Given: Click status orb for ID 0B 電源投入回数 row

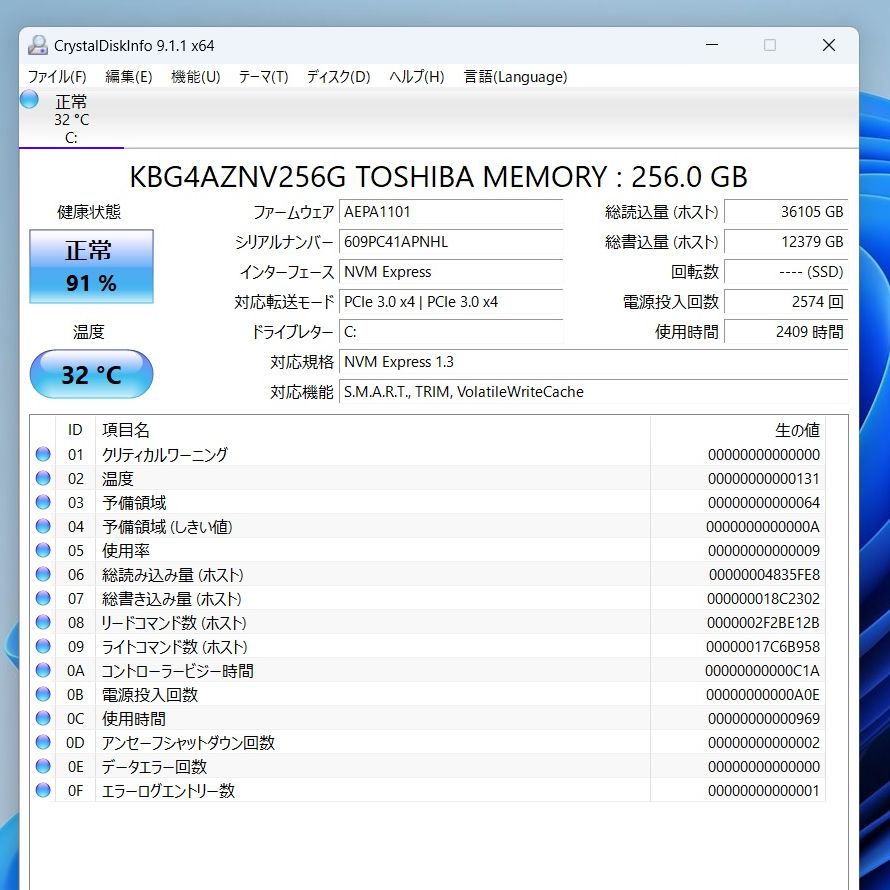Looking at the screenshot, I should pos(43,694).
